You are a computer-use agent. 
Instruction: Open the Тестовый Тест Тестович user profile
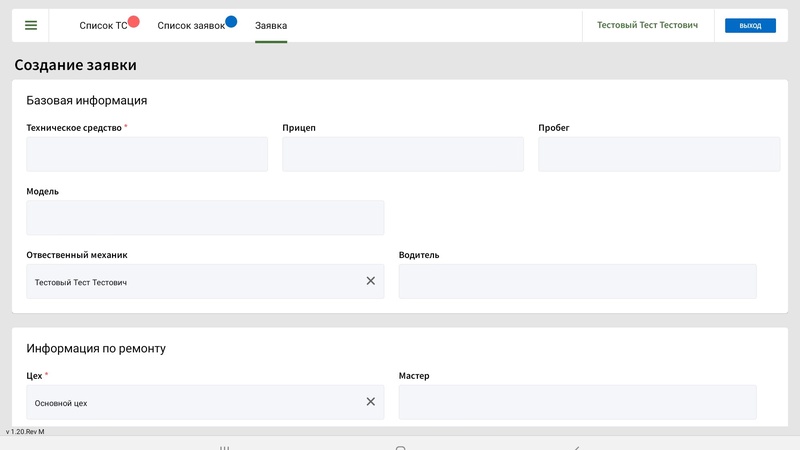(647, 26)
